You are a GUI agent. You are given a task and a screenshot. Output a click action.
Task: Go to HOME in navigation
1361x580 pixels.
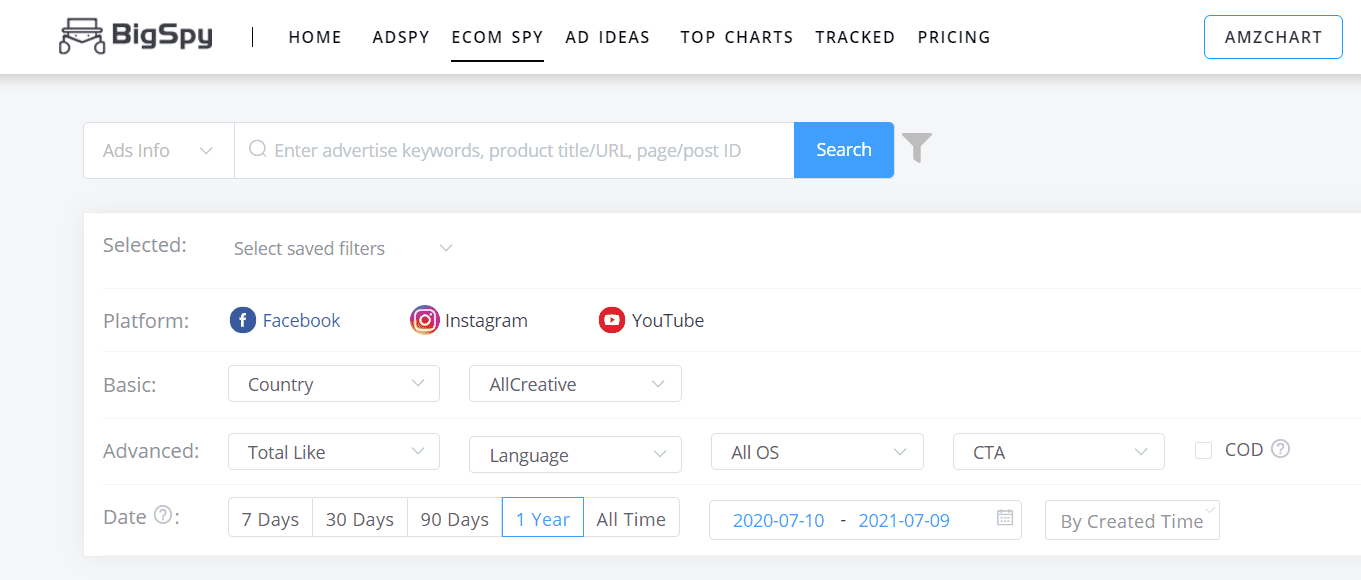(x=315, y=37)
